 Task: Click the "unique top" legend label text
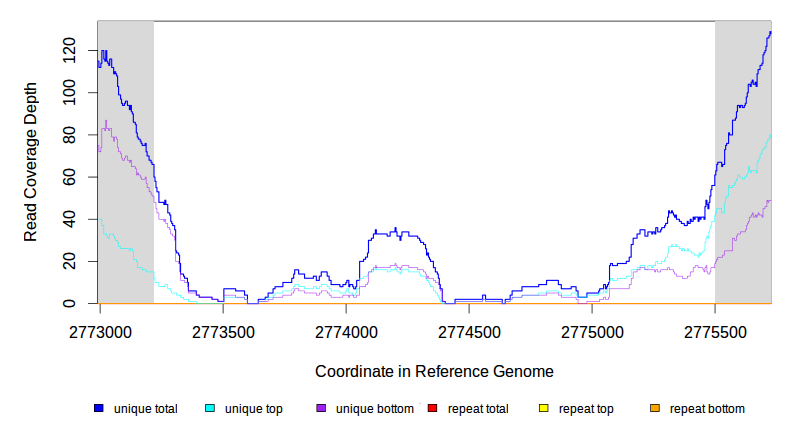click(253, 409)
